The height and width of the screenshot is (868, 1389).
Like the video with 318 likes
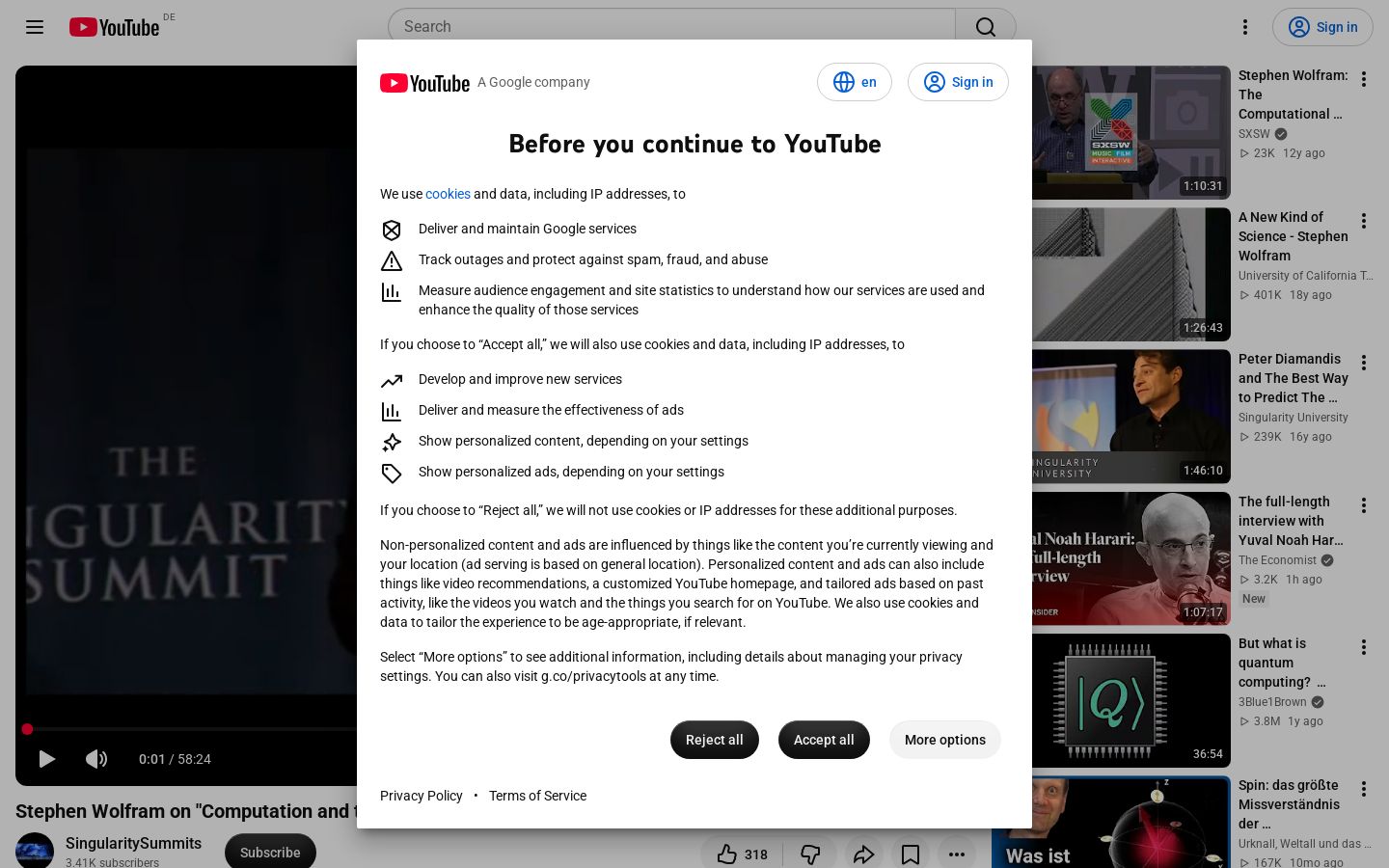[742, 854]
